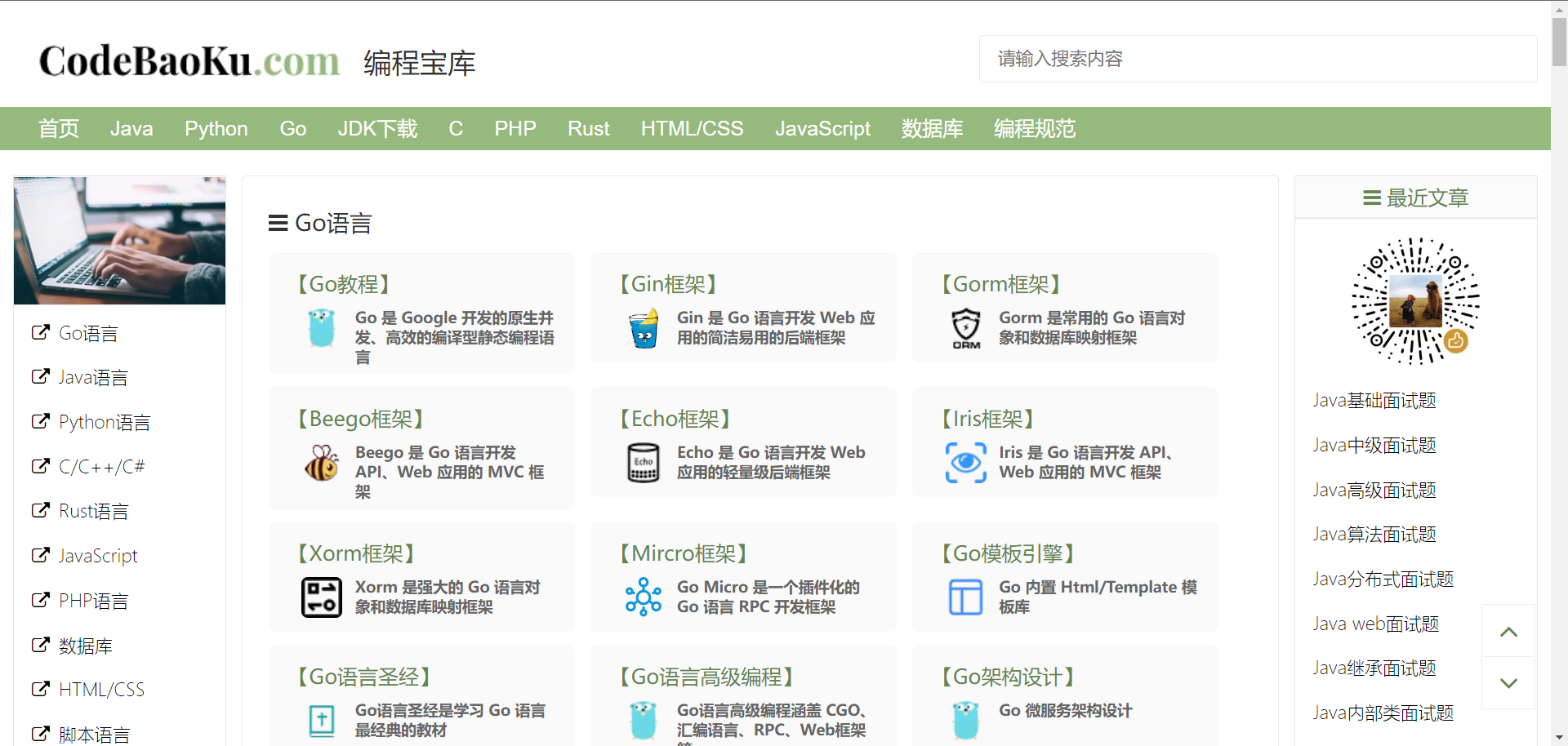
Task: Open the 【Gin框架】 title link
Action: (668, 283)
